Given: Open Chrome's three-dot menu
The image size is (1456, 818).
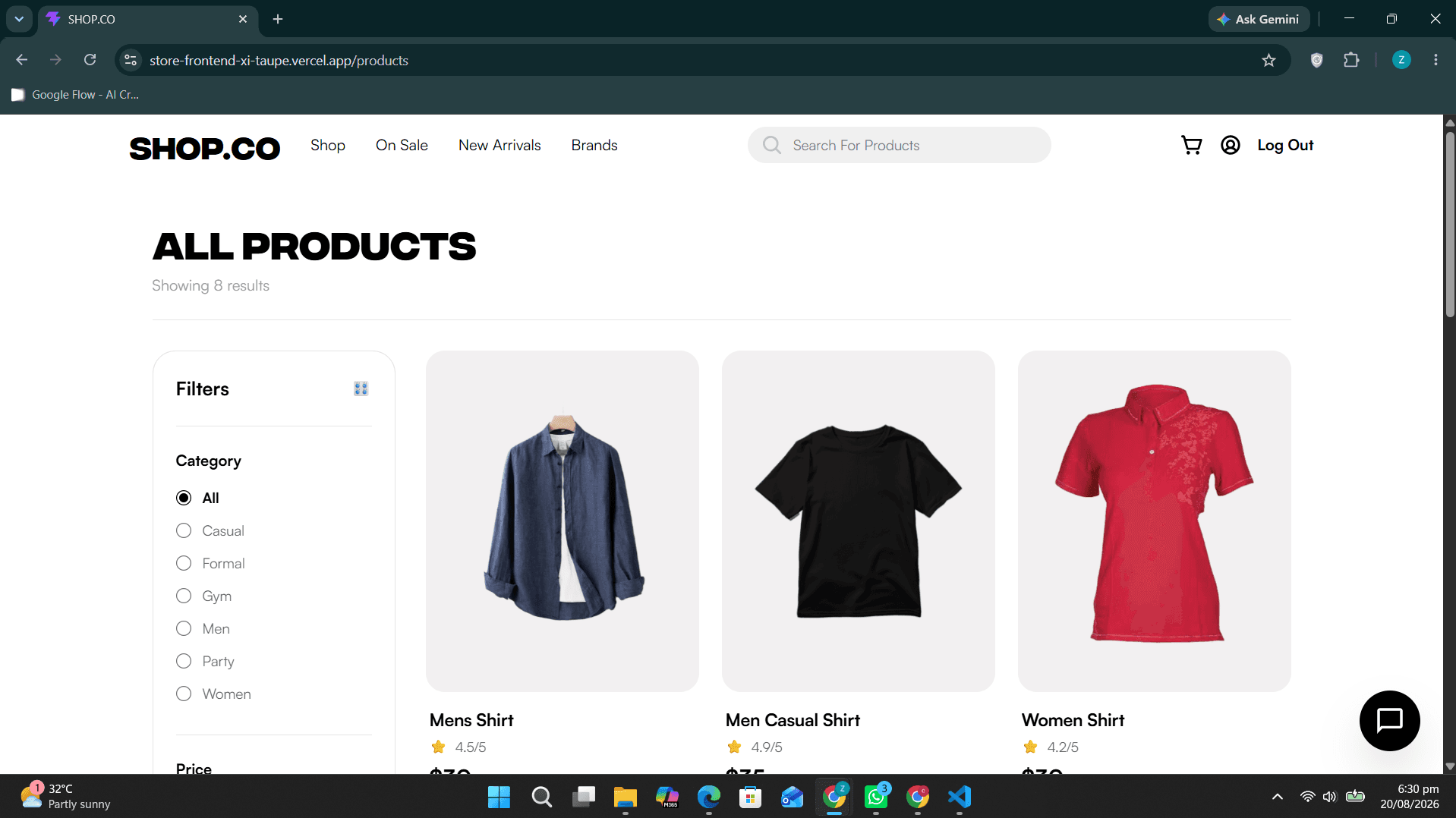Looking at the screenshot, I should click(x=1436, y=60).
